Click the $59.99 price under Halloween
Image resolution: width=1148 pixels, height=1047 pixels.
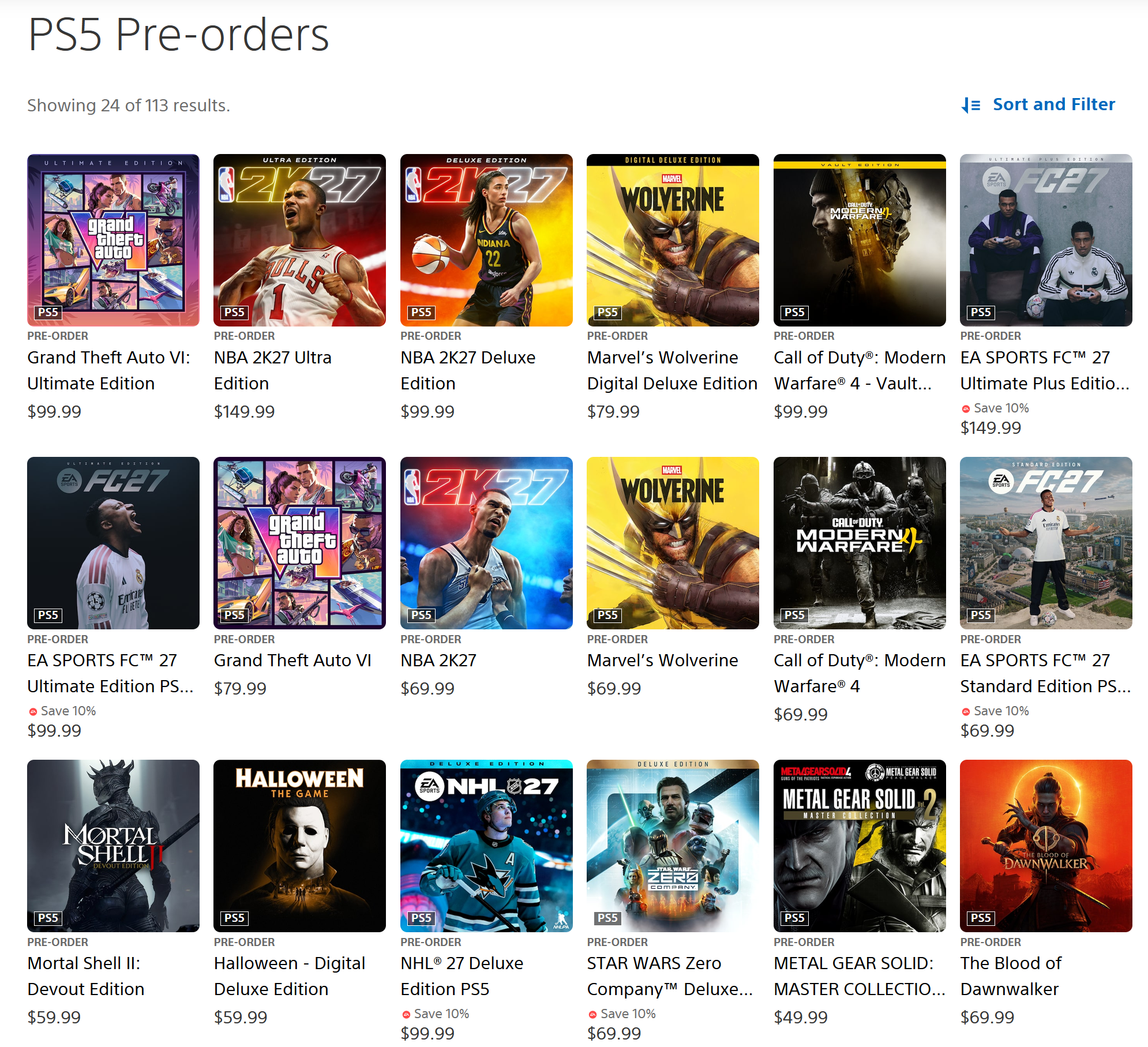[x=241, y=1018]
